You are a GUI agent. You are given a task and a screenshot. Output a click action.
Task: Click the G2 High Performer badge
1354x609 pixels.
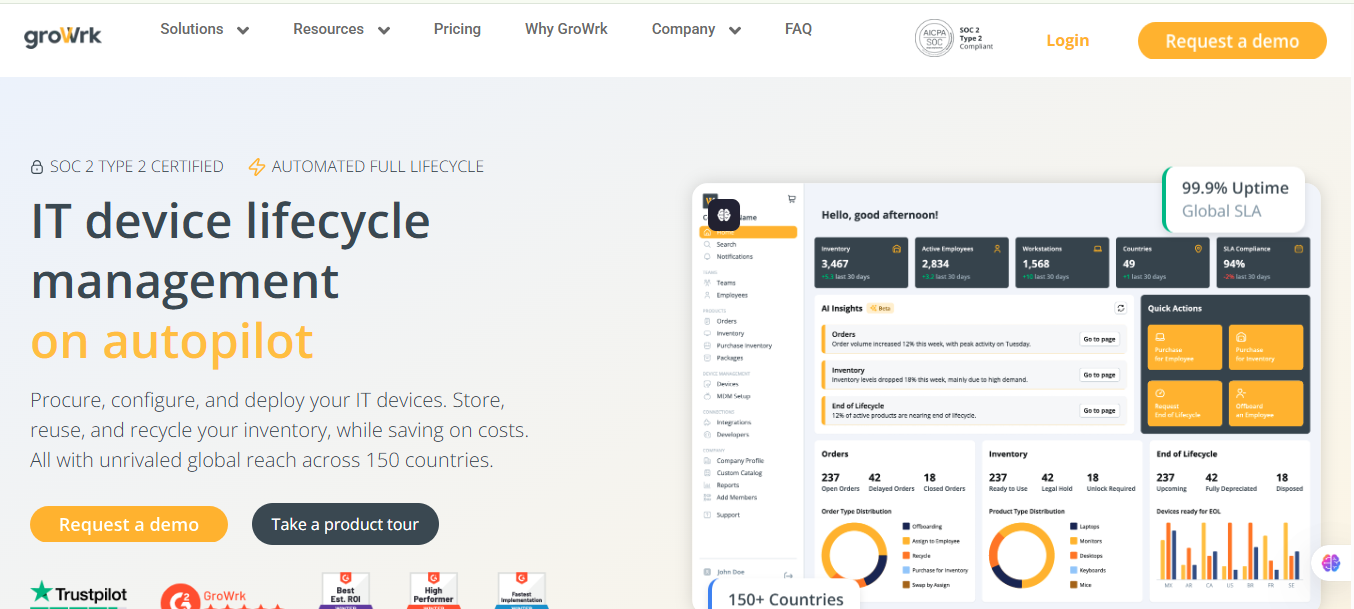tap(433, 590)
